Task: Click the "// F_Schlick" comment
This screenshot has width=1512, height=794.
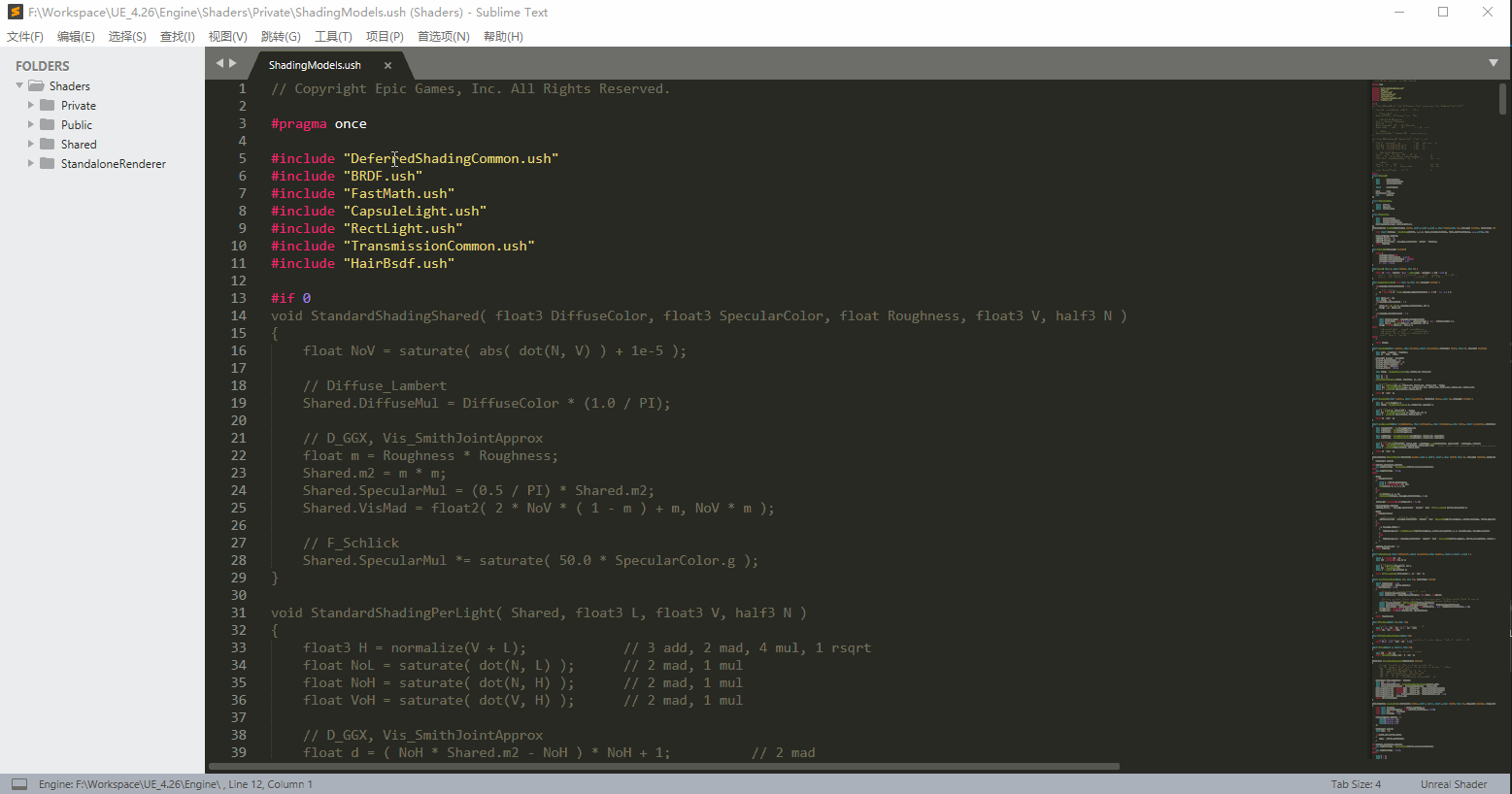Action: pyautogui.click(x=351, y=543)
